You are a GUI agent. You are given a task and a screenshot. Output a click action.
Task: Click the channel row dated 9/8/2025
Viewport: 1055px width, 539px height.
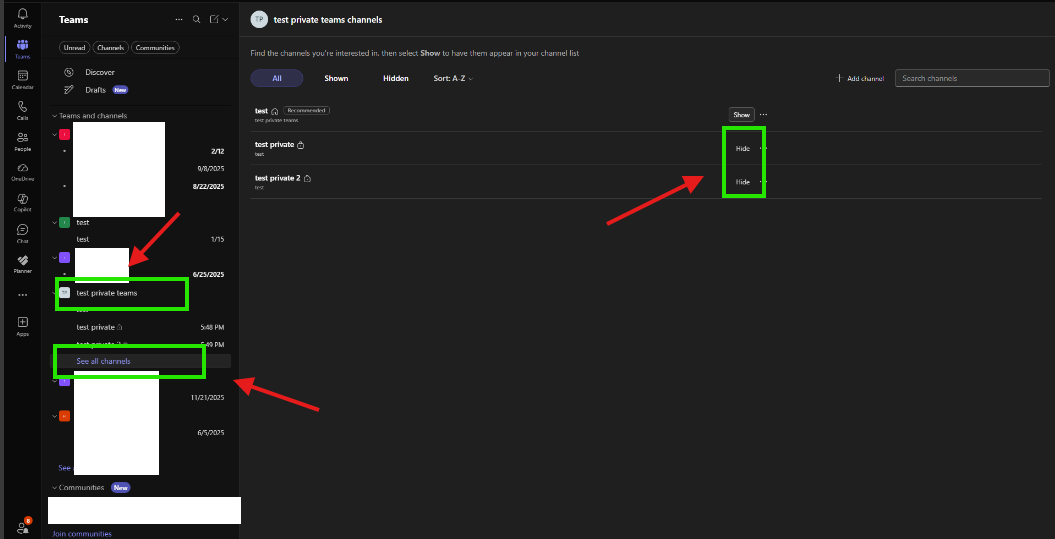pos(141,168)
